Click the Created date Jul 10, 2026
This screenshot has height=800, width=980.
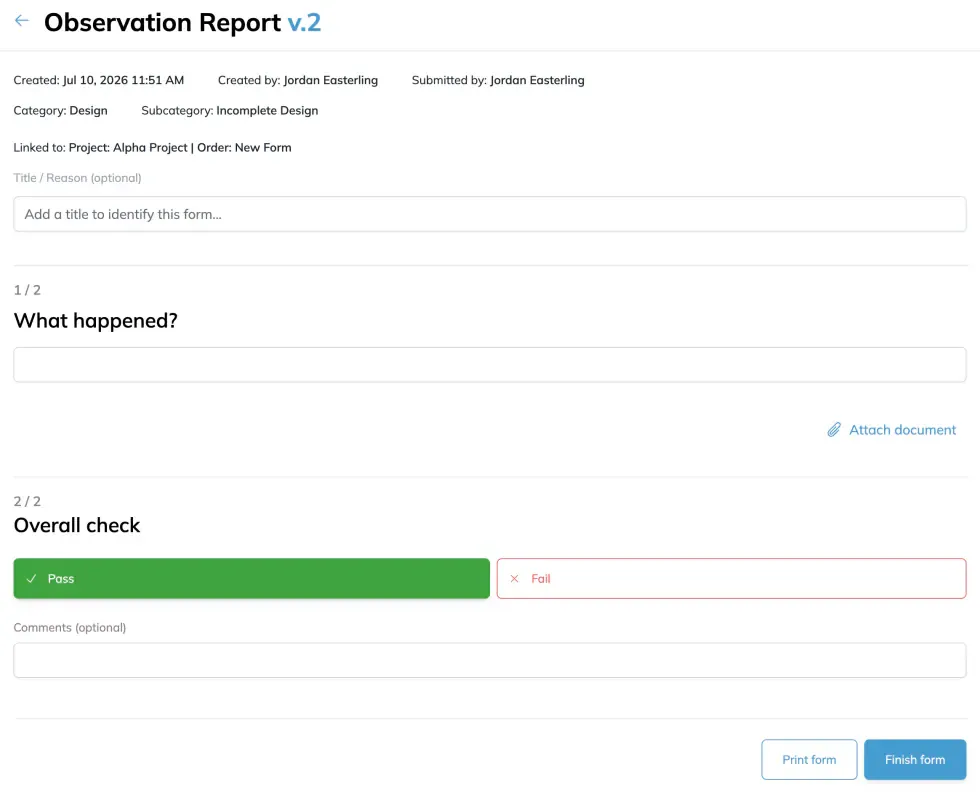(x=99, y=80)
